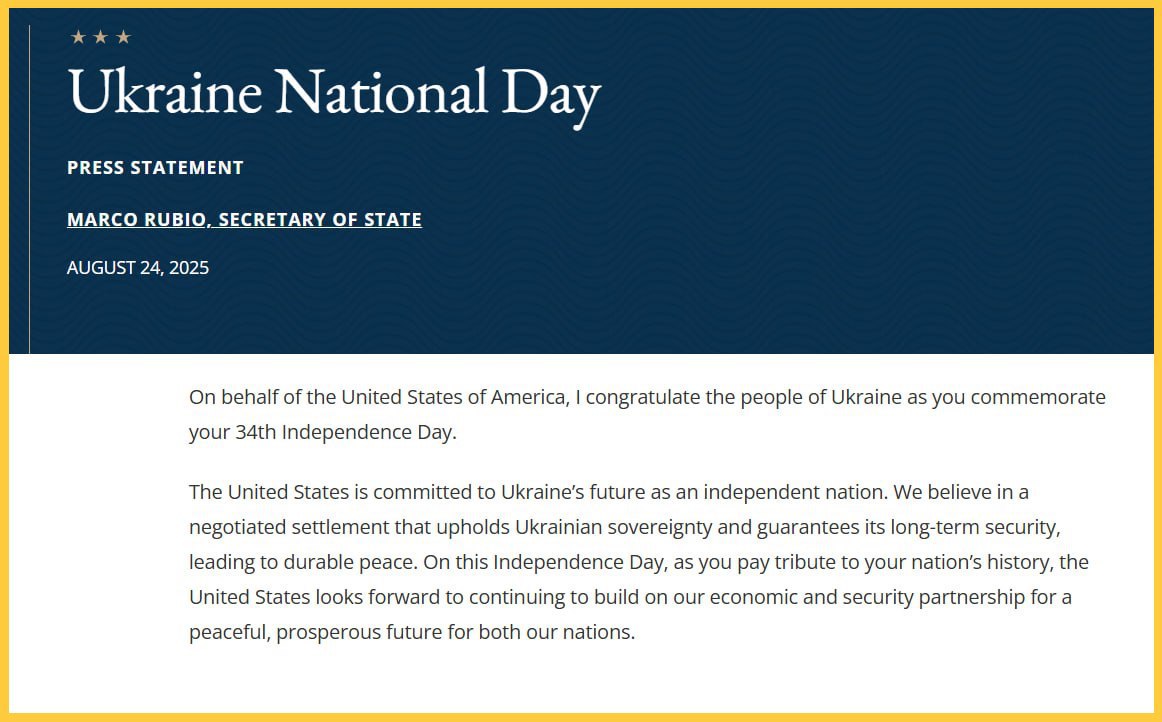1162x722 pixels.
Task: Click the August 24, 2025 date
Action: point(138,268)
